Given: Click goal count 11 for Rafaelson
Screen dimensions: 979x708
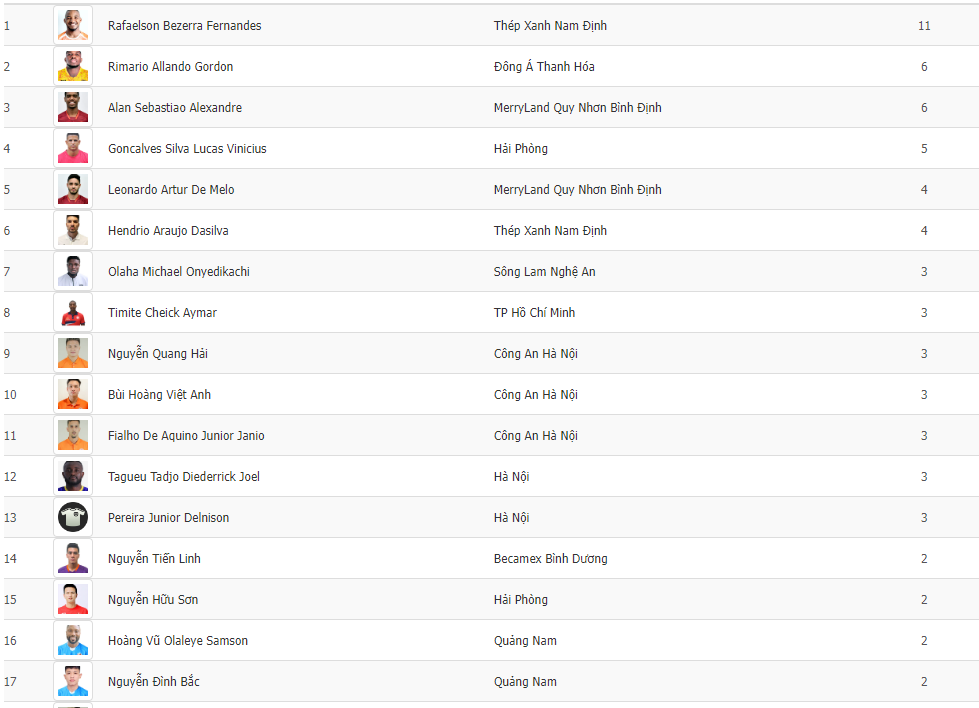Looking at the screenshot, I should click(924, 26).
